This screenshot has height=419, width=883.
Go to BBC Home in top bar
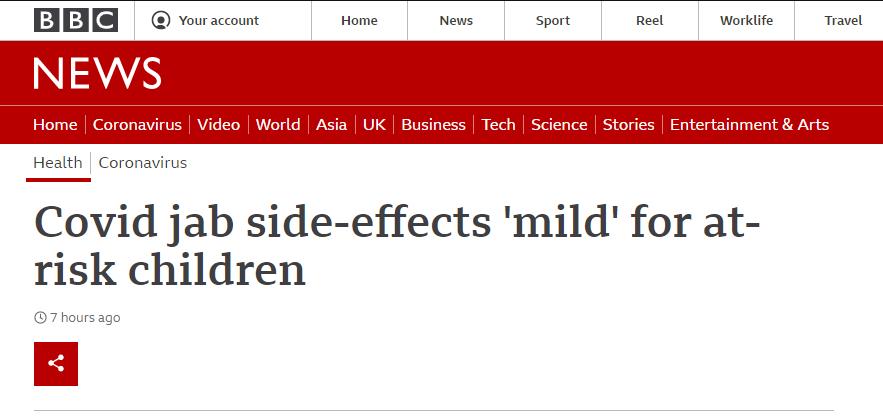pyautogui.click(x=359, y=20)
